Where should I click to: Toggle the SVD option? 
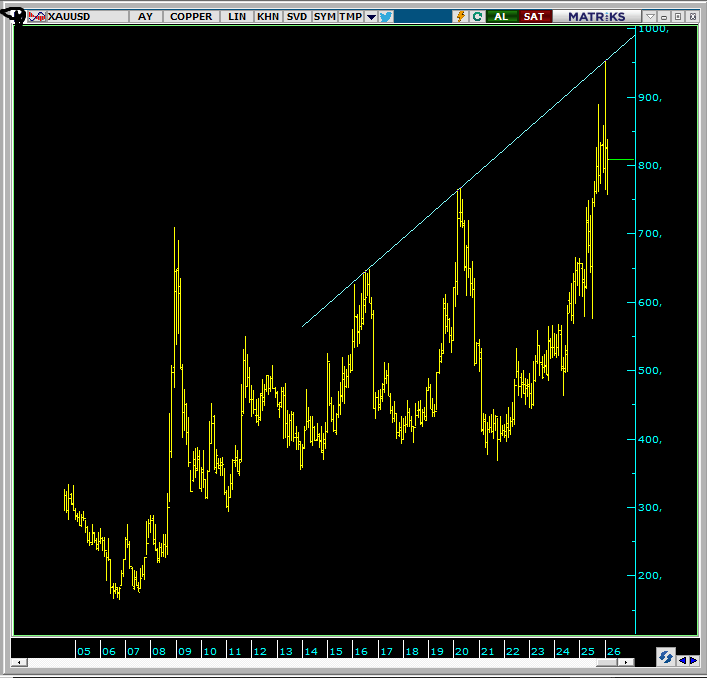pos(297,17)
